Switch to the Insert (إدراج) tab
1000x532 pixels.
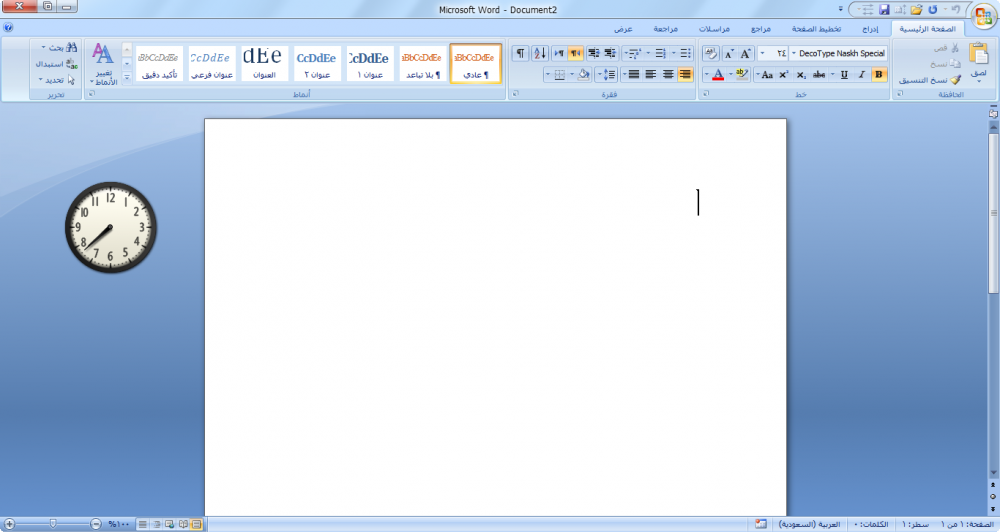(x=871, y=29)
